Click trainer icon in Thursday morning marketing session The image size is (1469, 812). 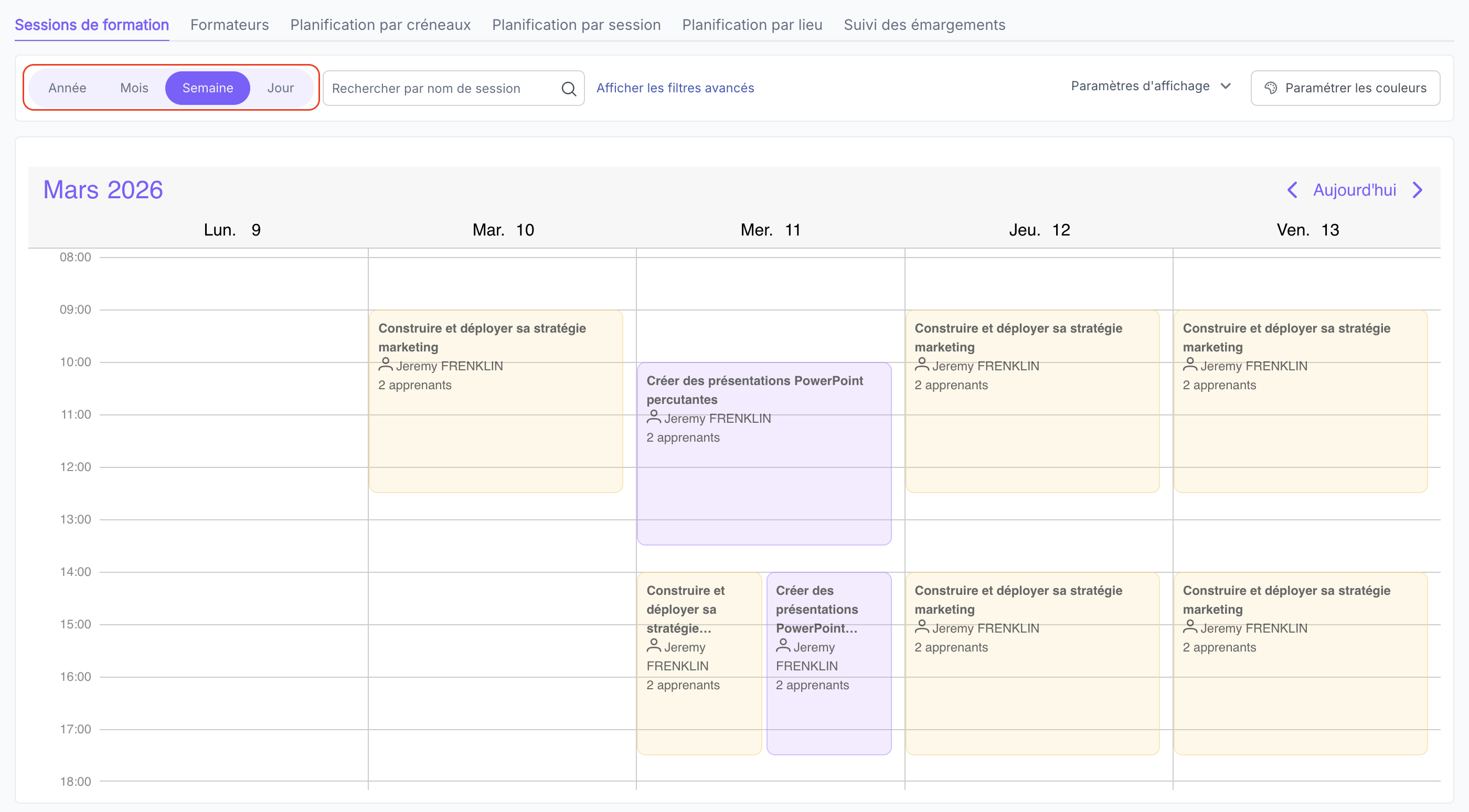922,364
